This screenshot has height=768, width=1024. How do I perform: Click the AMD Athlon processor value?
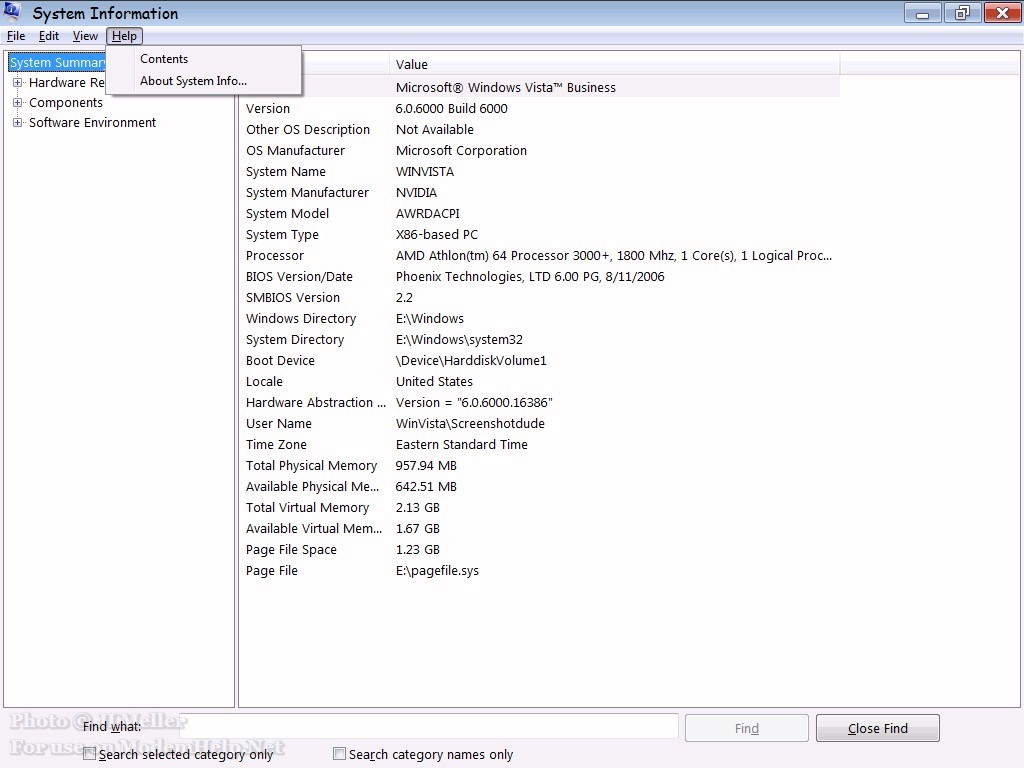click(x=613, y=255)
